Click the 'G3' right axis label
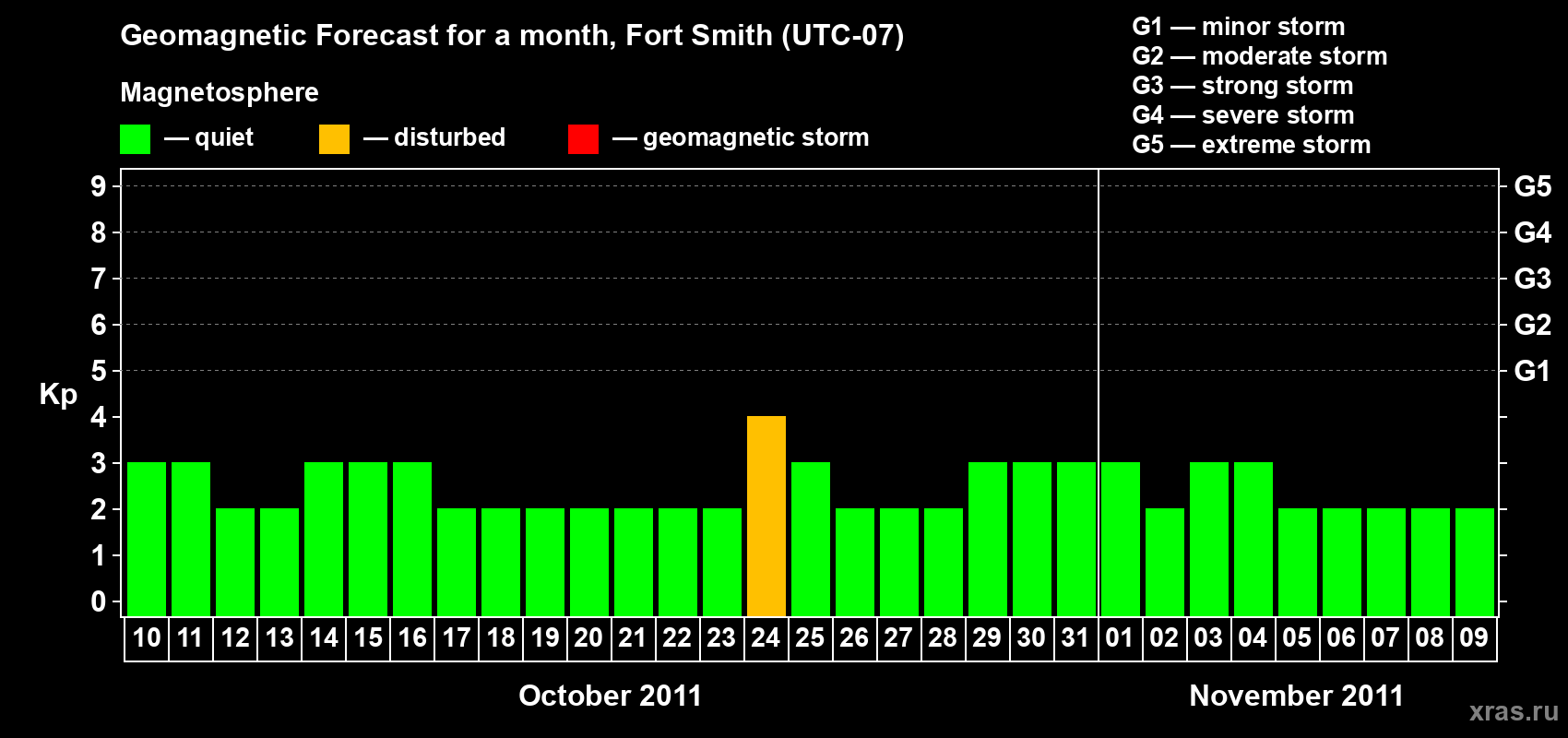The width and height of the screenshot is (1568, 738). [1532, 279]
